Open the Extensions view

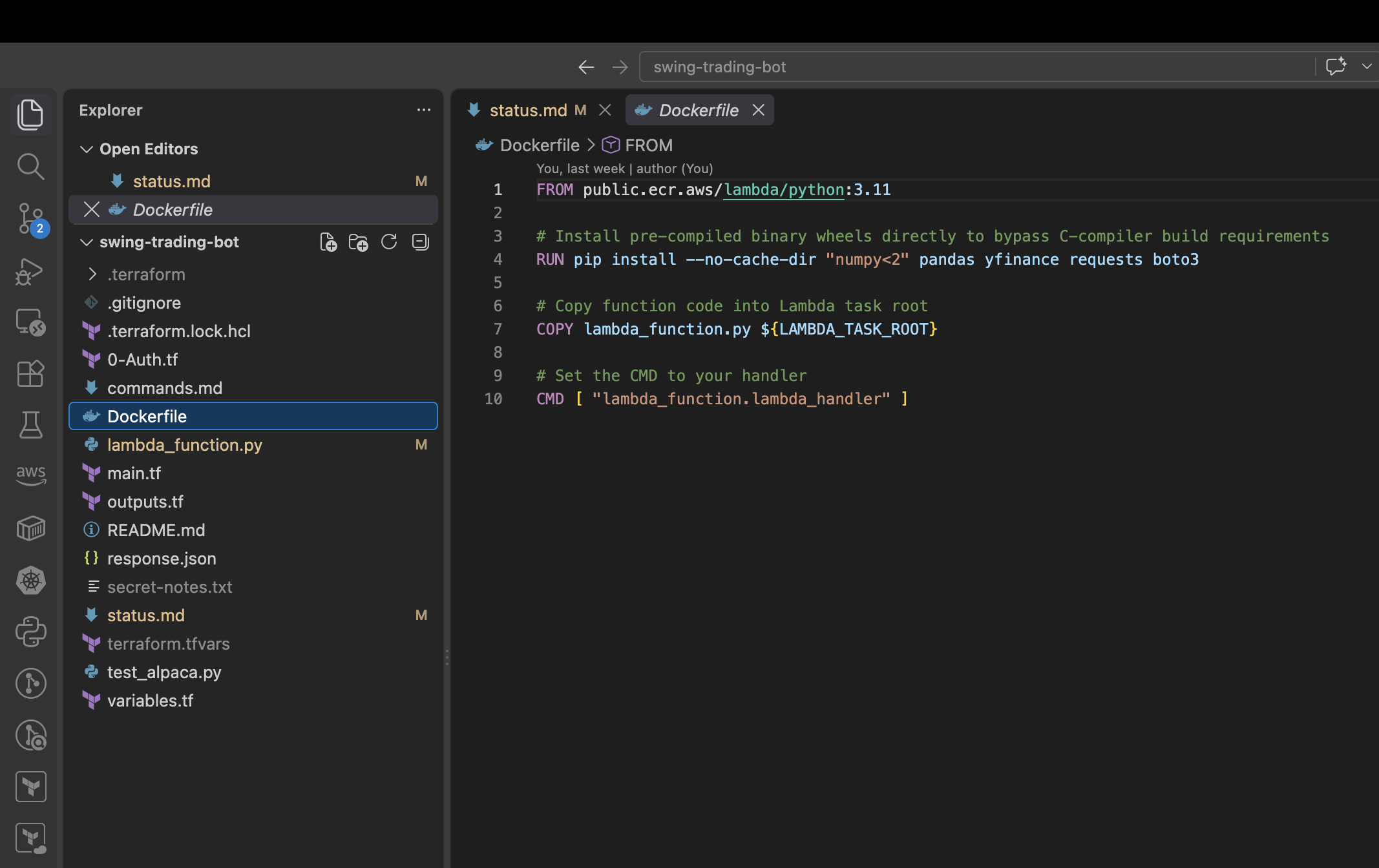coord(30,373)
